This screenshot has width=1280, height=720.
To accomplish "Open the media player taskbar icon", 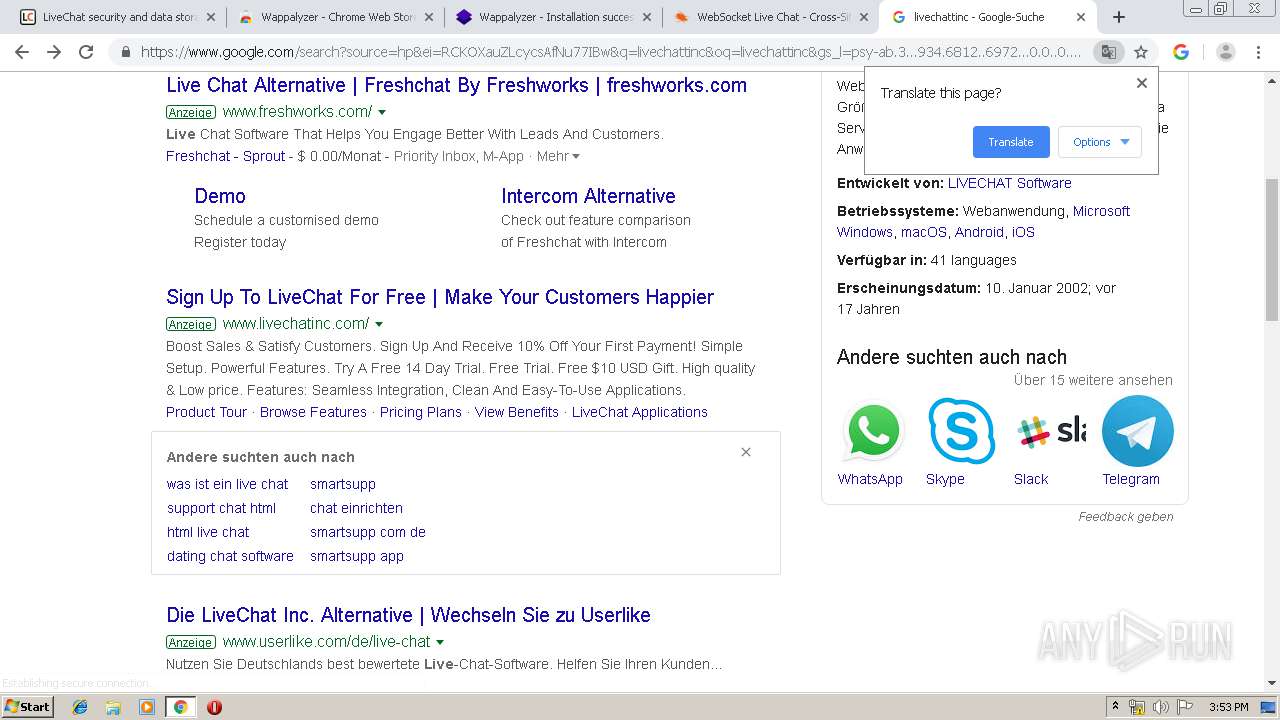I will (x=147, y=707).
